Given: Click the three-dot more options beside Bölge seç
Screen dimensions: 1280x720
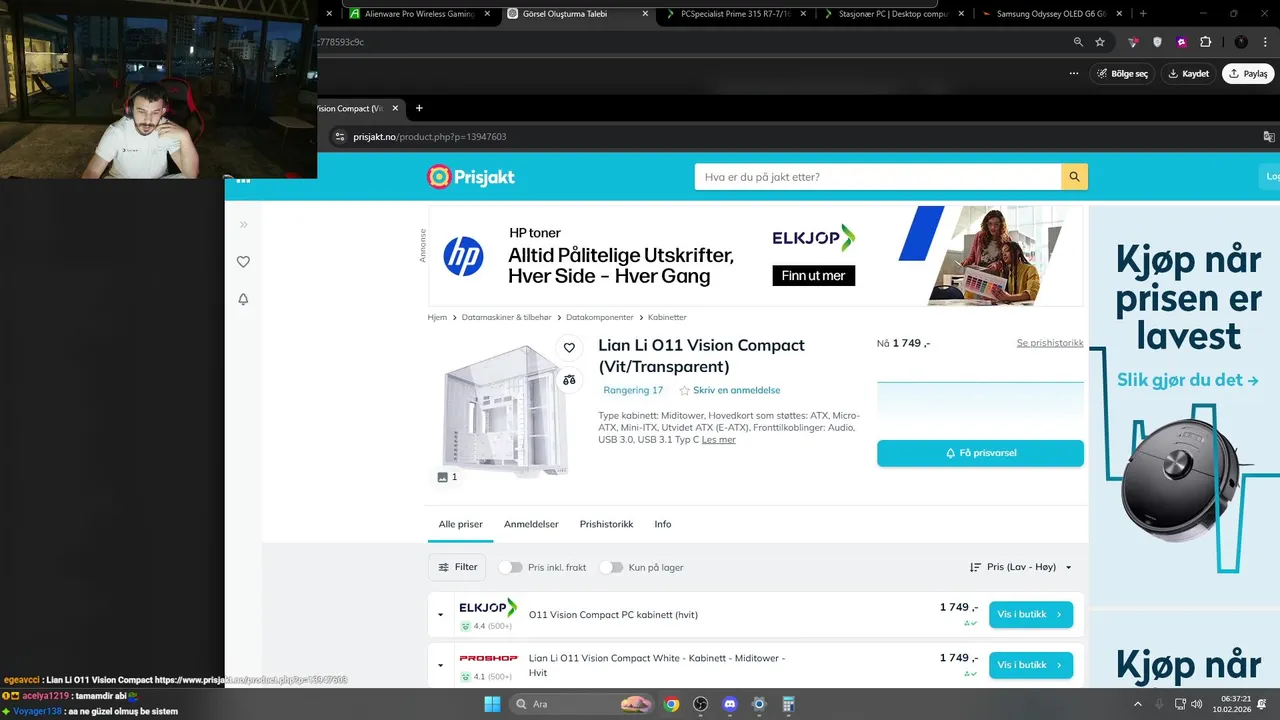Looking at the screenshot, I should [x=1074, y=73].
